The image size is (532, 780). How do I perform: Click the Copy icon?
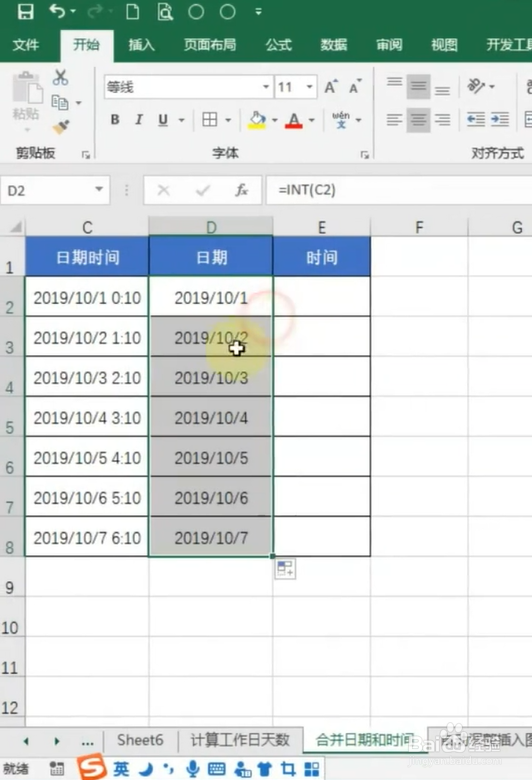(60, 102)
